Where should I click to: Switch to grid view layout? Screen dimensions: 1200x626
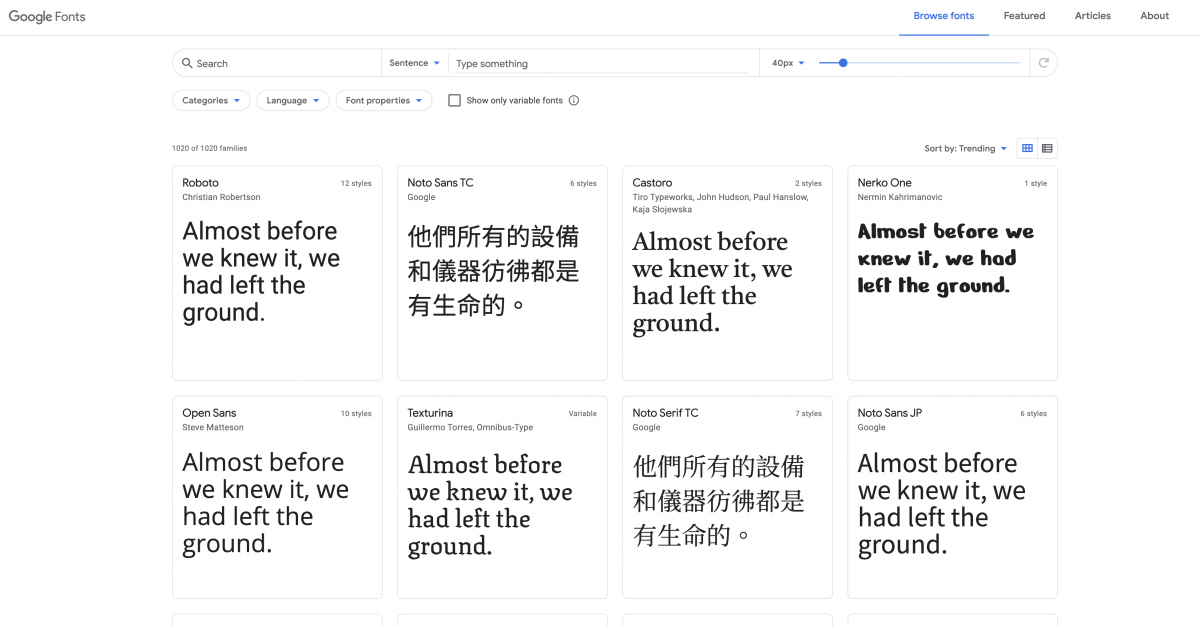point(1027,148)
